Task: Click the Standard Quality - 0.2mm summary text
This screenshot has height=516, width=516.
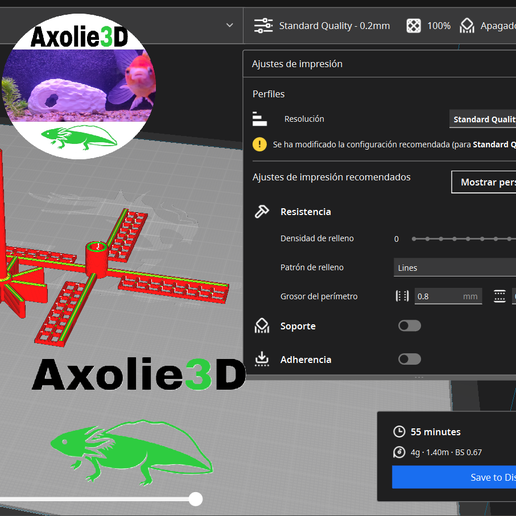Action: [x=334, y=26]
